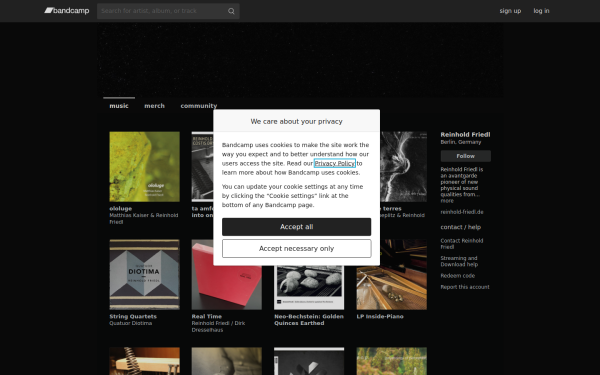Viewport: 600px width, 375px height.
Task: Open the Privacy Policy link
Action: tap(334, 163)
